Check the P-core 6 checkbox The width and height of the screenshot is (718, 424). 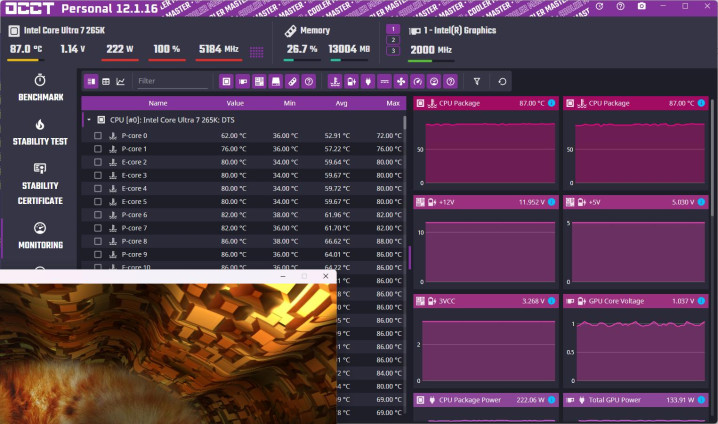[98, 215]
